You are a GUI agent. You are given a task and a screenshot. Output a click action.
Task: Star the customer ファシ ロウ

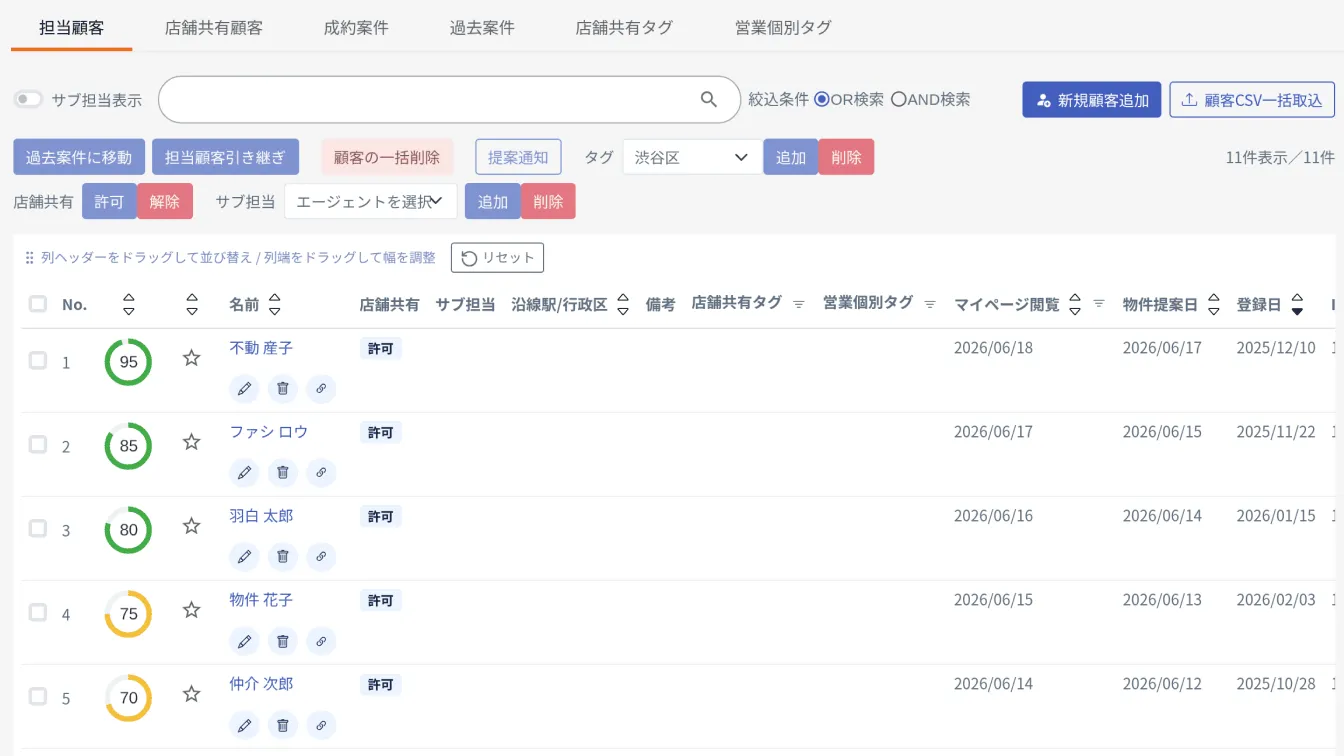click(x=192, y=442)
